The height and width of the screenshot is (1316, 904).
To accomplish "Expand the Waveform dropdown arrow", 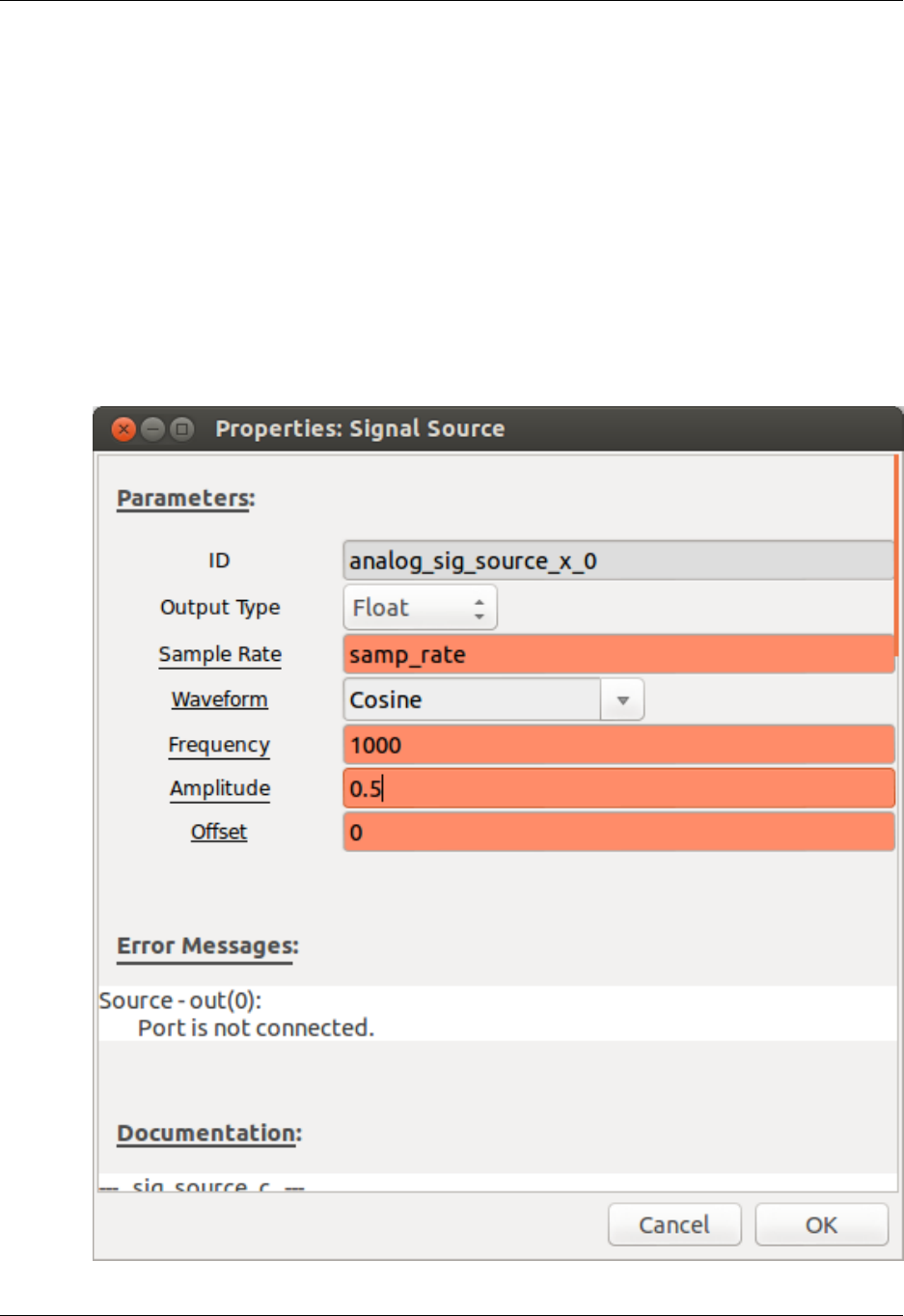I will coord(623,700).
